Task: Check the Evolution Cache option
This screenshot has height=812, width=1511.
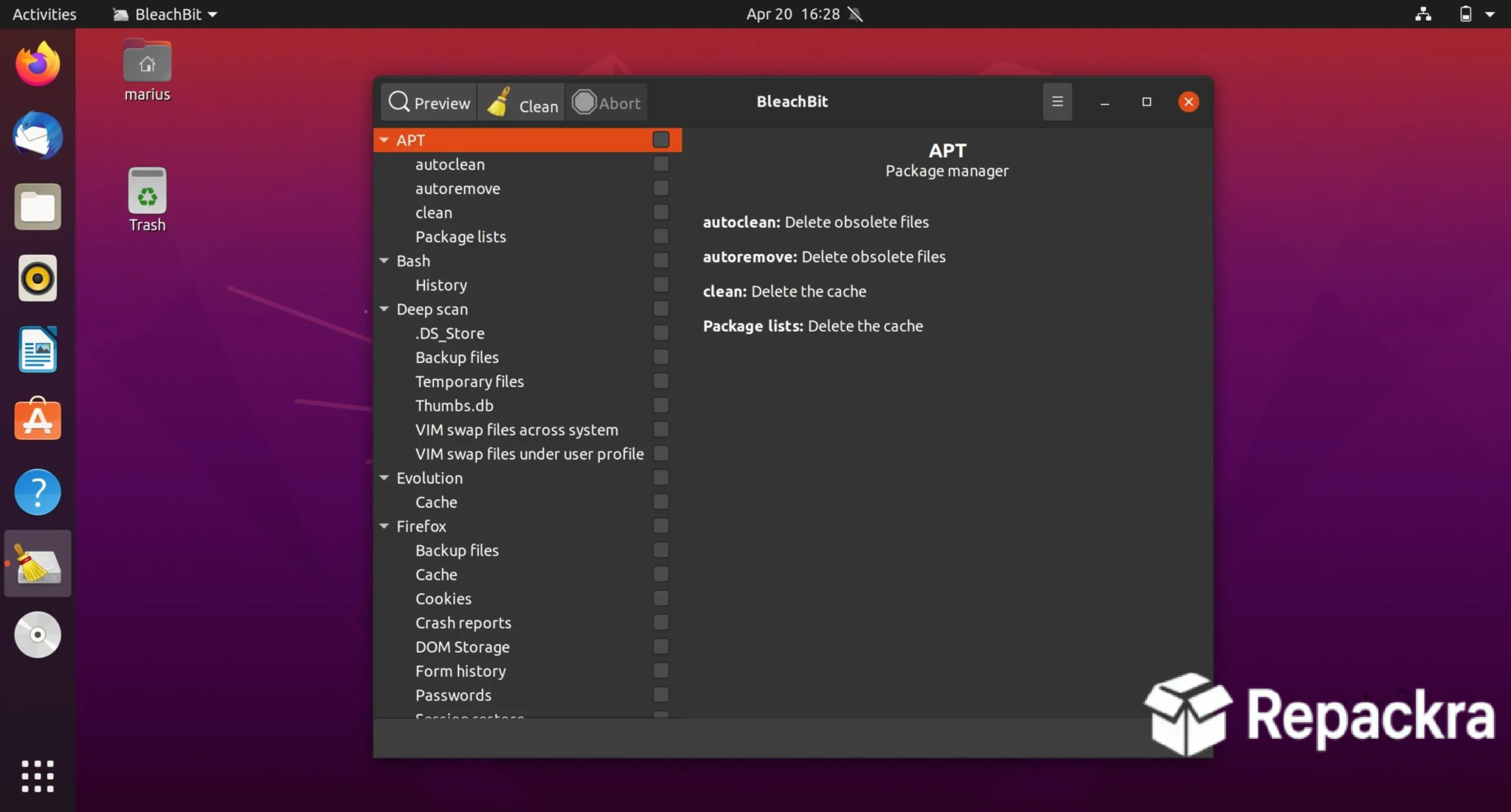Action: [661, 502]
